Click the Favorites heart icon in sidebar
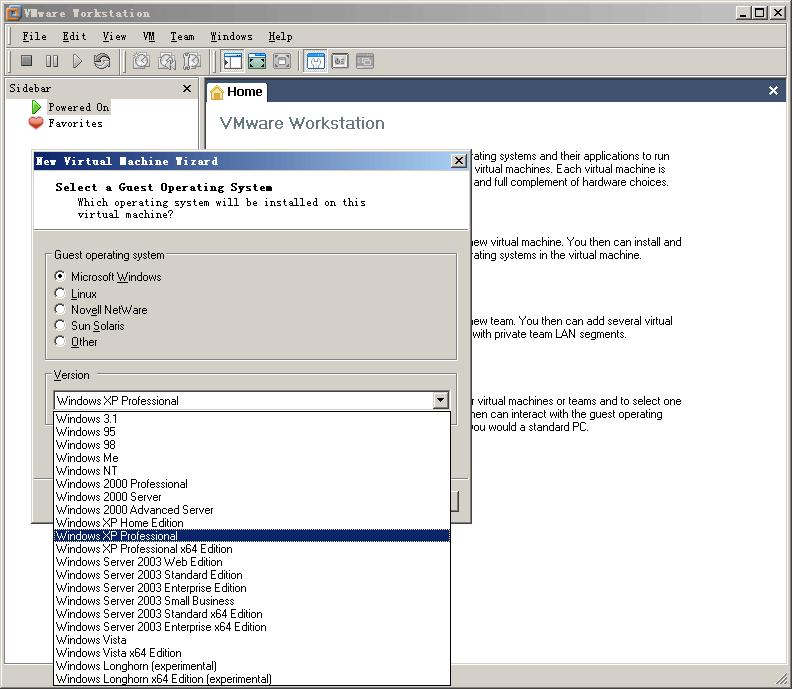Image resolution: width=792 pixels, height=689 pixels. click(x=36, y=123)
